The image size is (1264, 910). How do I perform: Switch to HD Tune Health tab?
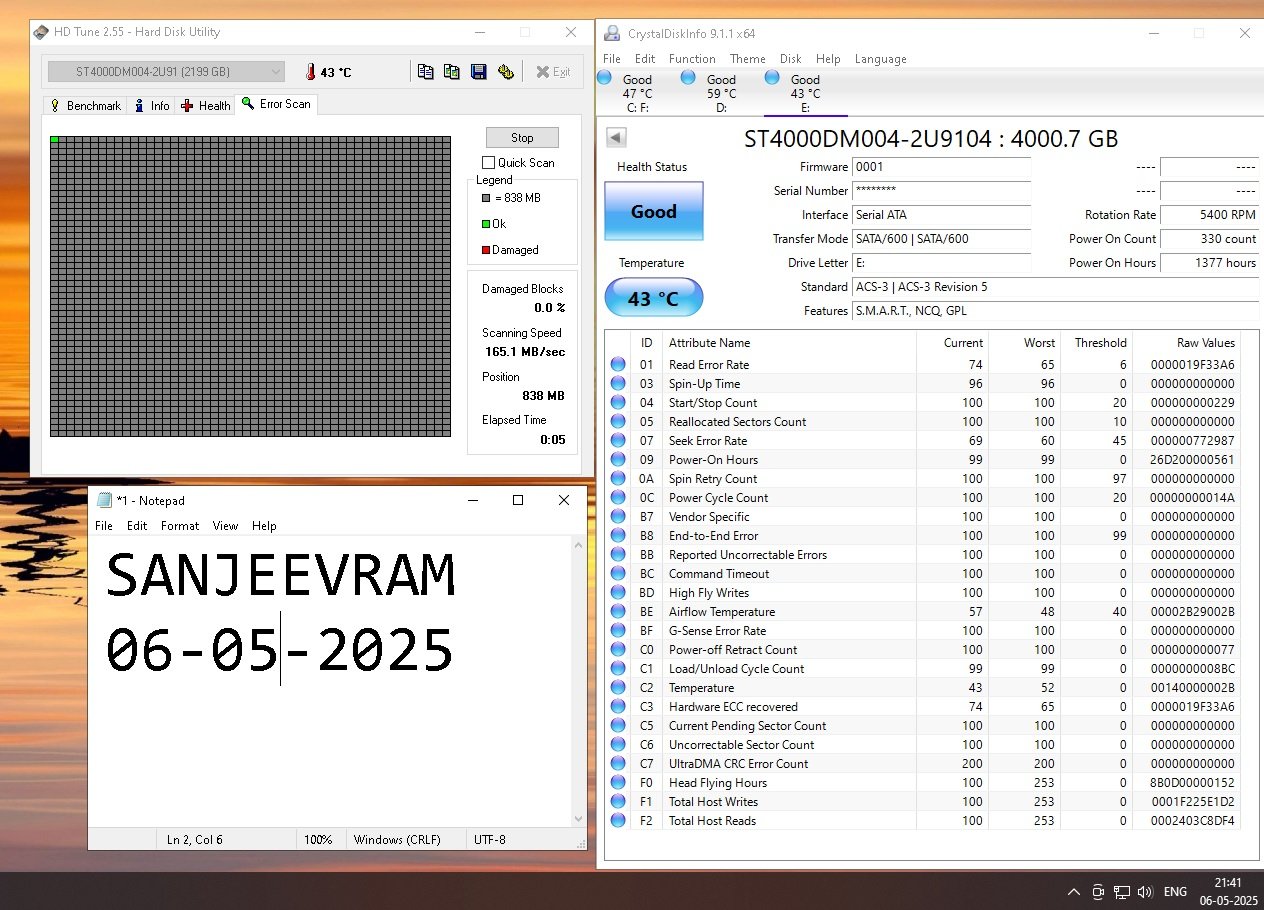click(x=205, y=106)
